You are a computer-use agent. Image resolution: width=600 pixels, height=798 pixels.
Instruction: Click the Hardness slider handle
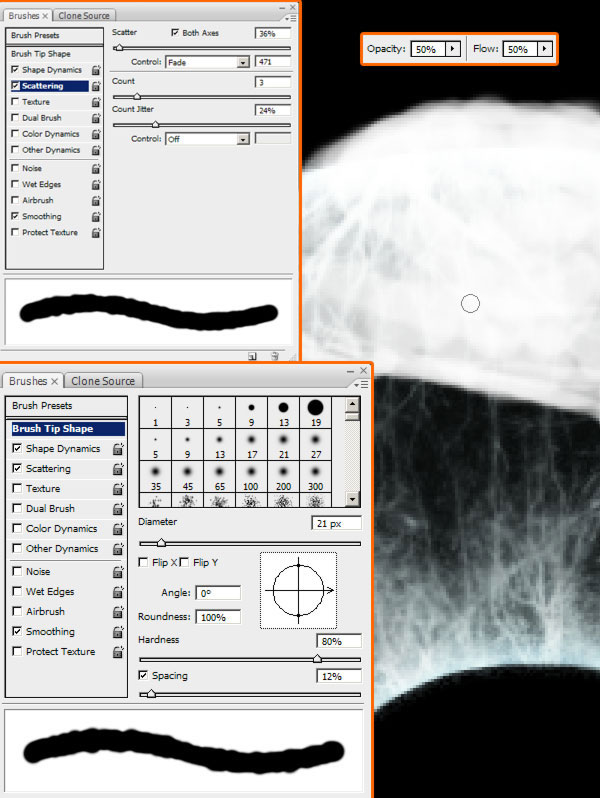318,659
